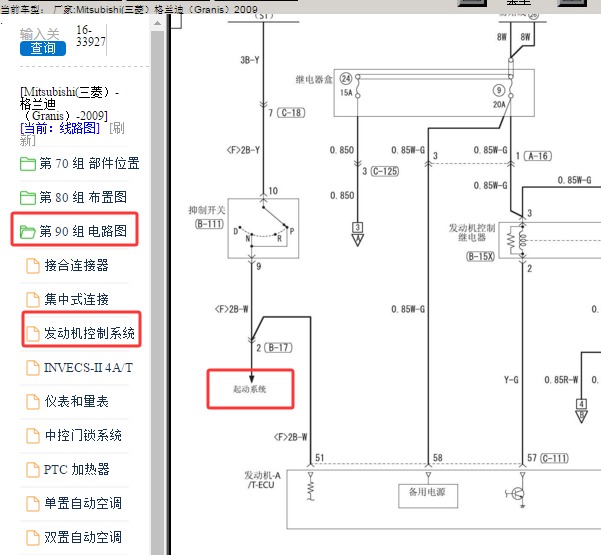Image resolution: width=601 pixels, height=555 pixels.
Task: Click the page icon beside 双置自动空调
Action: coord(33,537)
